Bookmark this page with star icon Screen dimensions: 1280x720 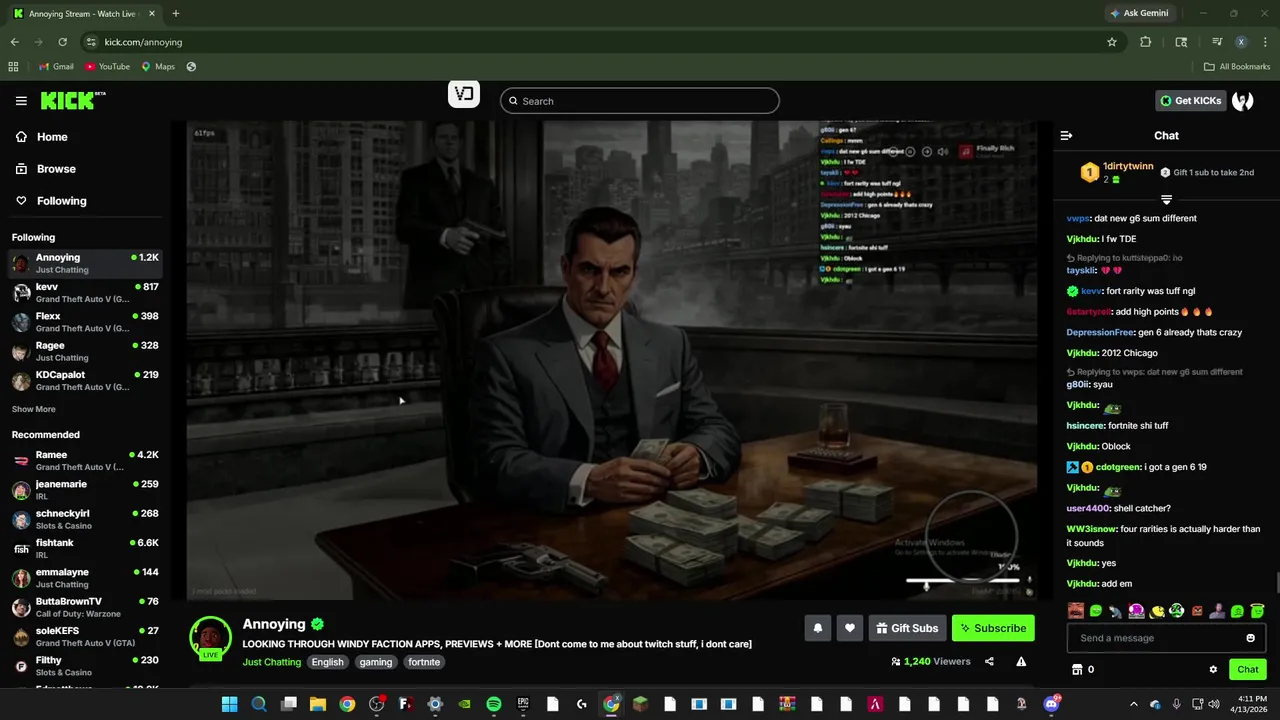click(1111, 42)
